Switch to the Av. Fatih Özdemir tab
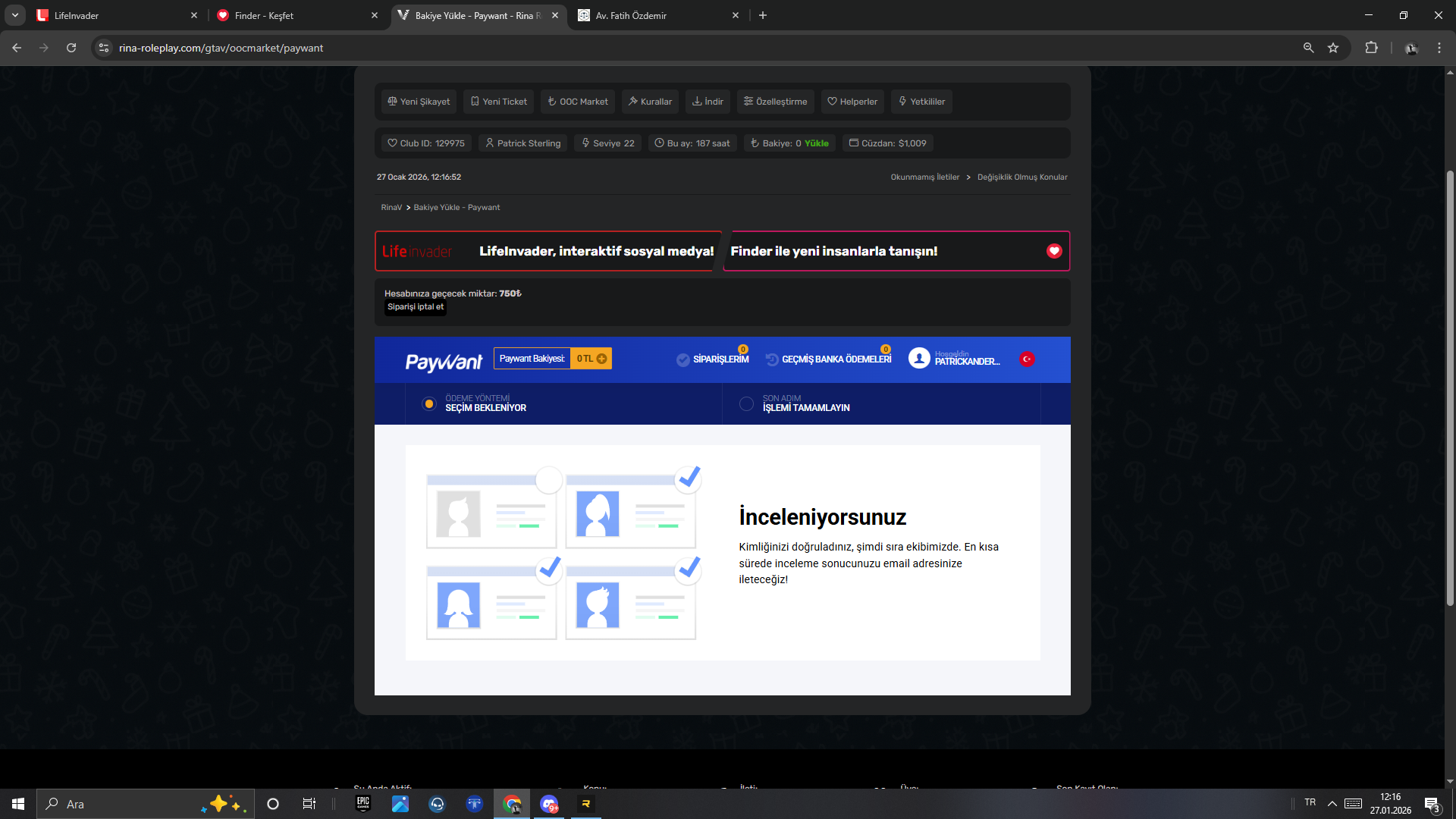This screenshot has height=819, width=1456. click(x=658, y=15)
